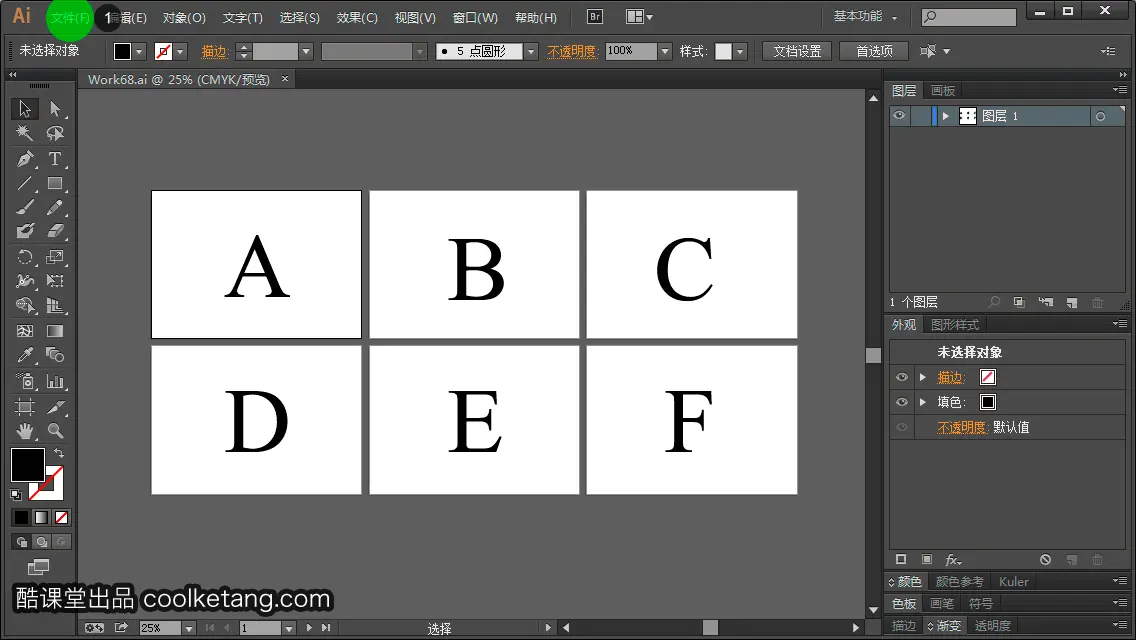Go to next artboard arrow in status bar

[x=309, y=628]
